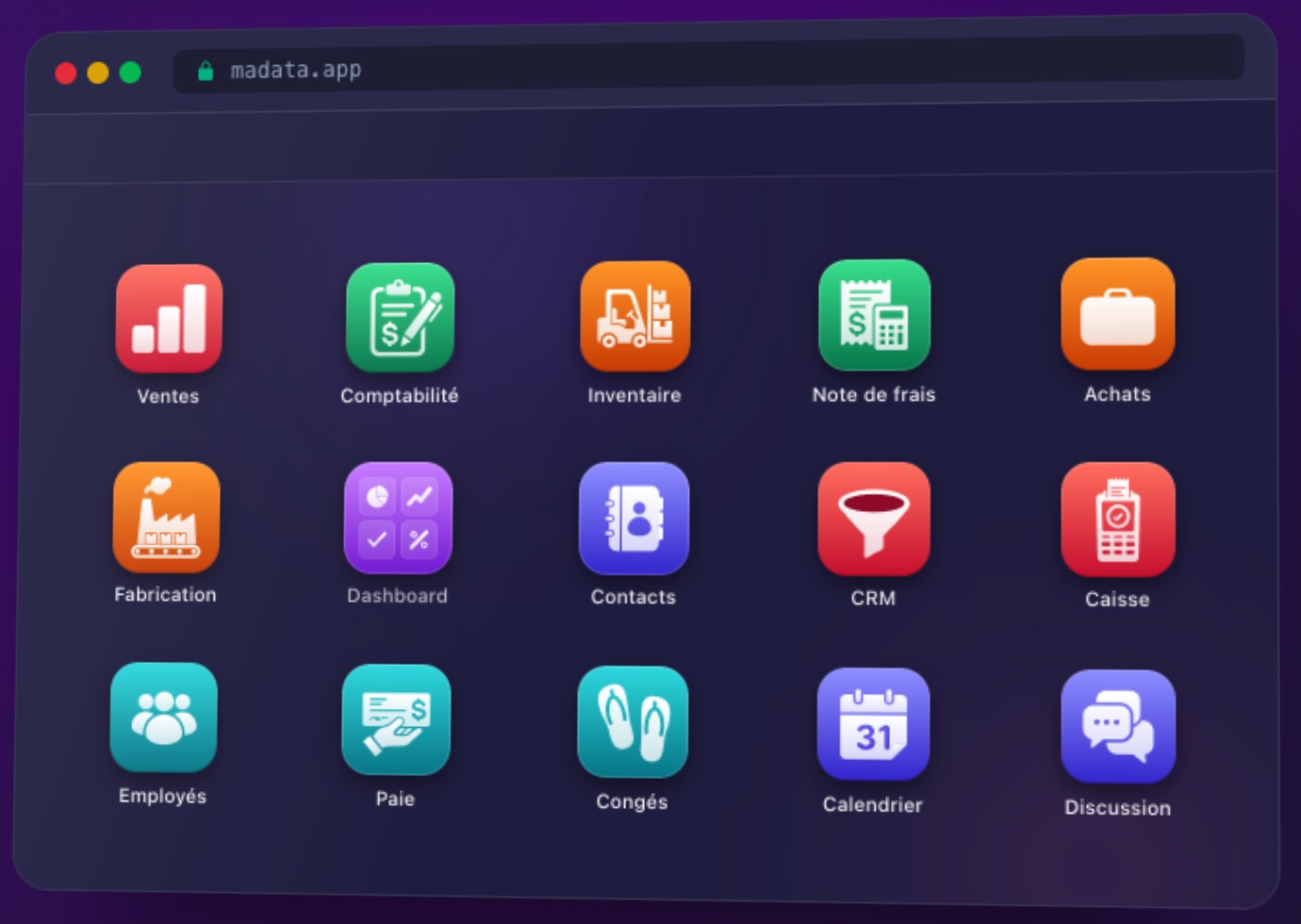The height and width of the screenshot is (924, 1301).
Task: Launch the Fabrication factory icon
Action: 166,518
